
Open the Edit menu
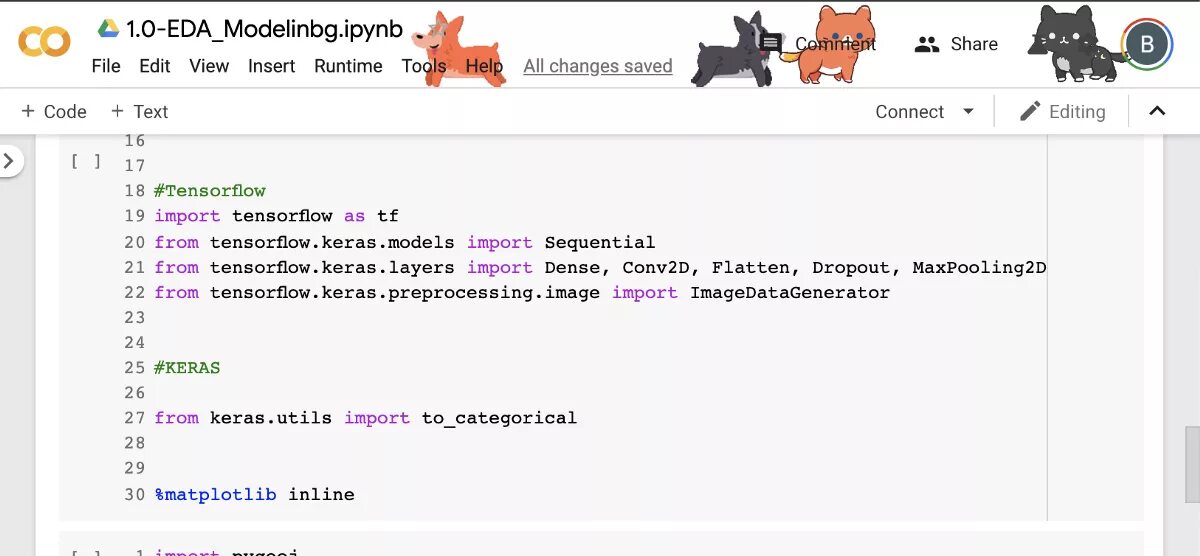click(x=155, y=66)
